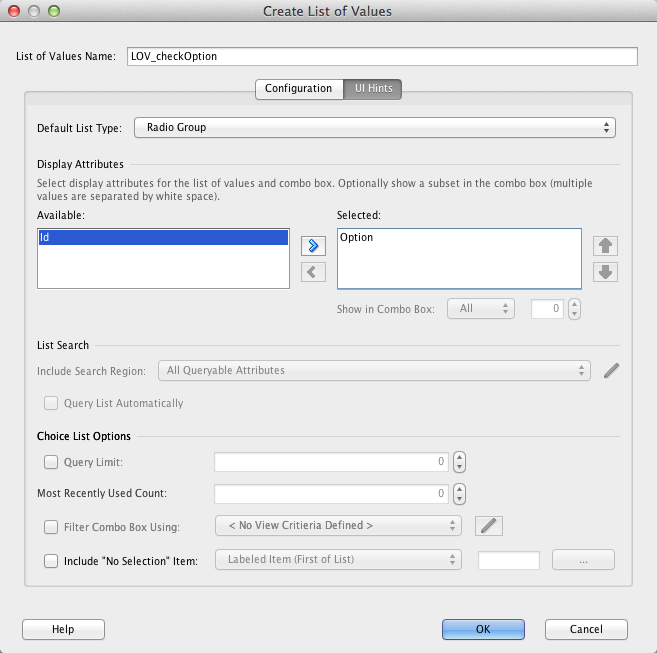Click the remove-from-Selected left arrow
This screenshot has width=657, height=653.
pyautogui.click(x=313, y=272)
